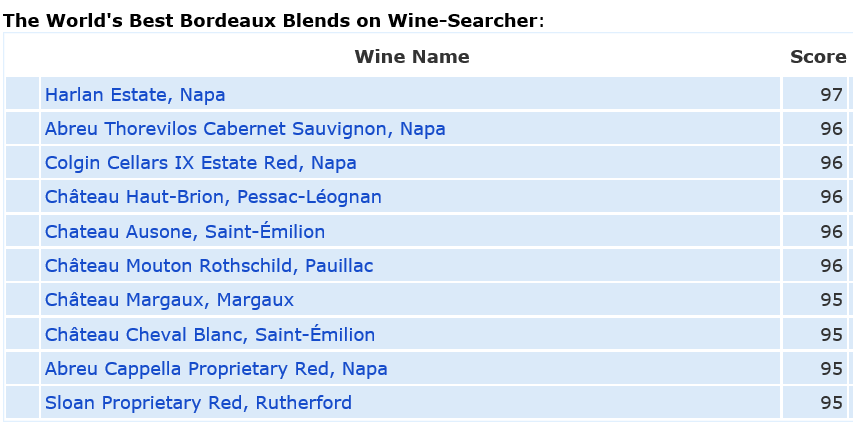Select the 97 score for Harlan Estate
This screenshot has height=426, width=853.
pyautogui.click(x=815, y=94)
